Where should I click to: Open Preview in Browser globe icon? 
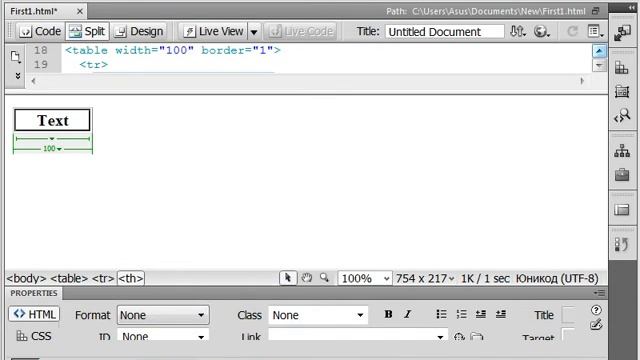[542, 31]
